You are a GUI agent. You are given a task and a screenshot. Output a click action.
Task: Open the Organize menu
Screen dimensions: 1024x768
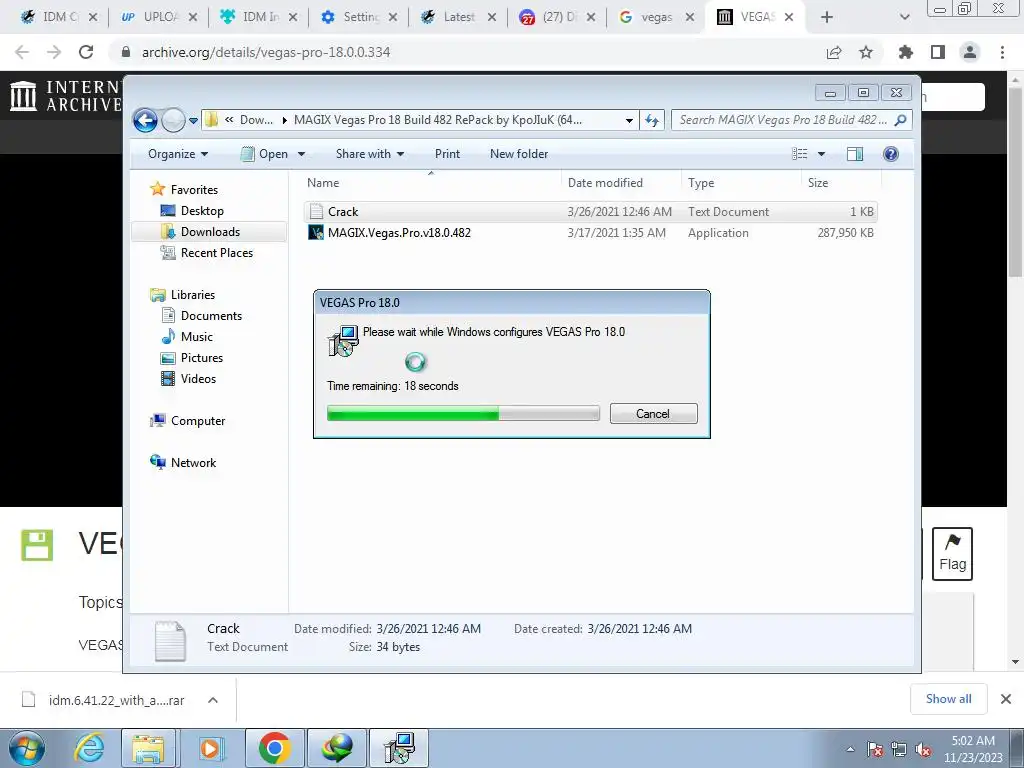coord(178,154)
